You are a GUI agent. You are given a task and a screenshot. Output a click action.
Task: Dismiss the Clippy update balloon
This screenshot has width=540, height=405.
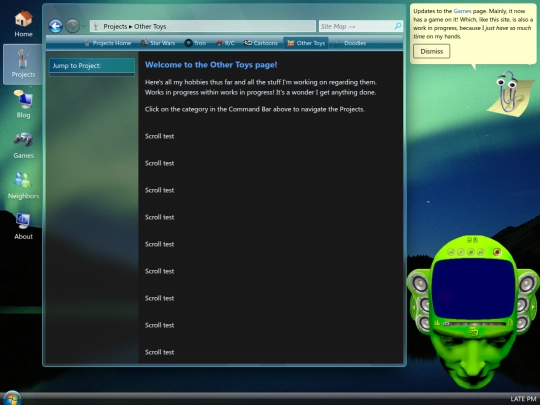pyautogui.click(x=432, y=51)
